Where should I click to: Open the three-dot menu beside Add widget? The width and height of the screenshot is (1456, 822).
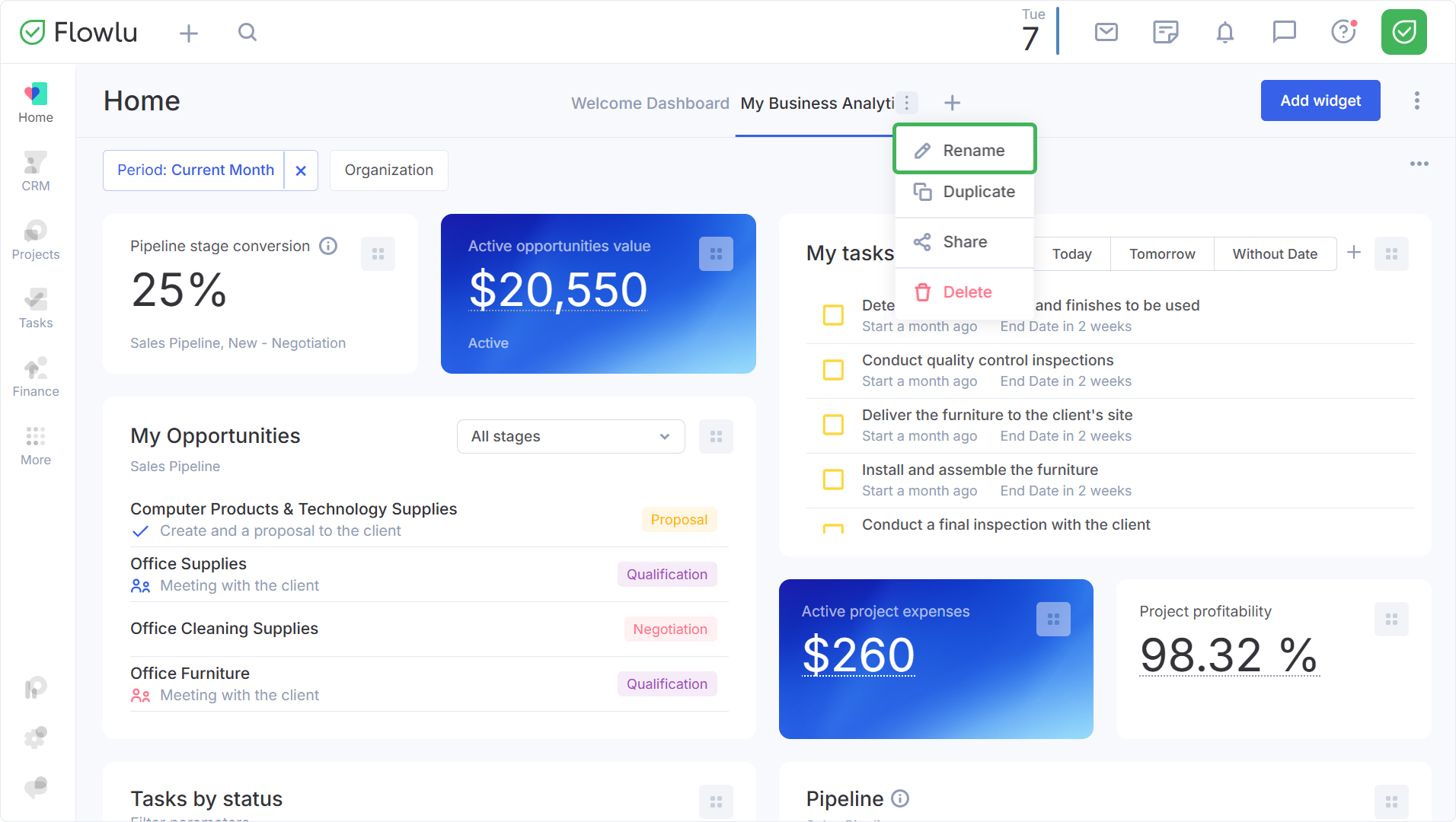point(1416,100)
